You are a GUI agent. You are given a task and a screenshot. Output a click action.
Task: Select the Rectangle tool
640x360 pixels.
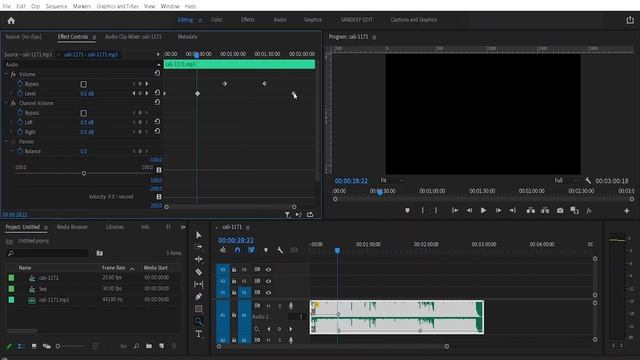tap(198, 309)
